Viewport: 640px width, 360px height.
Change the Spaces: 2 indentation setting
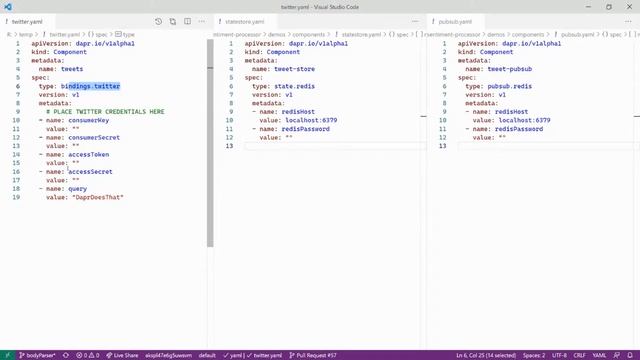tap(534, 355)
